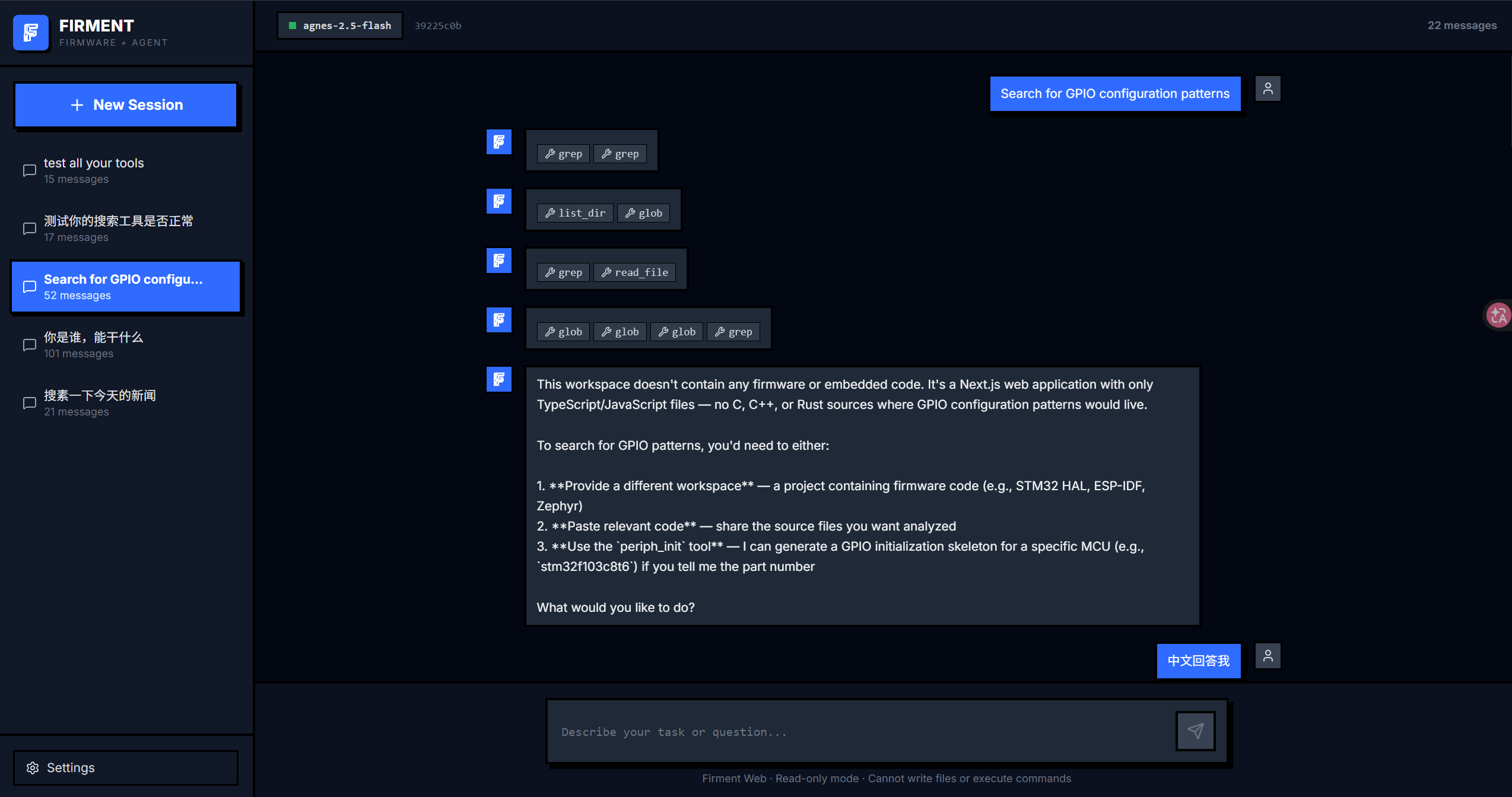1512x797 pixels.
Task: Open the '你是谁，能干什么' session
Action: 126,345
